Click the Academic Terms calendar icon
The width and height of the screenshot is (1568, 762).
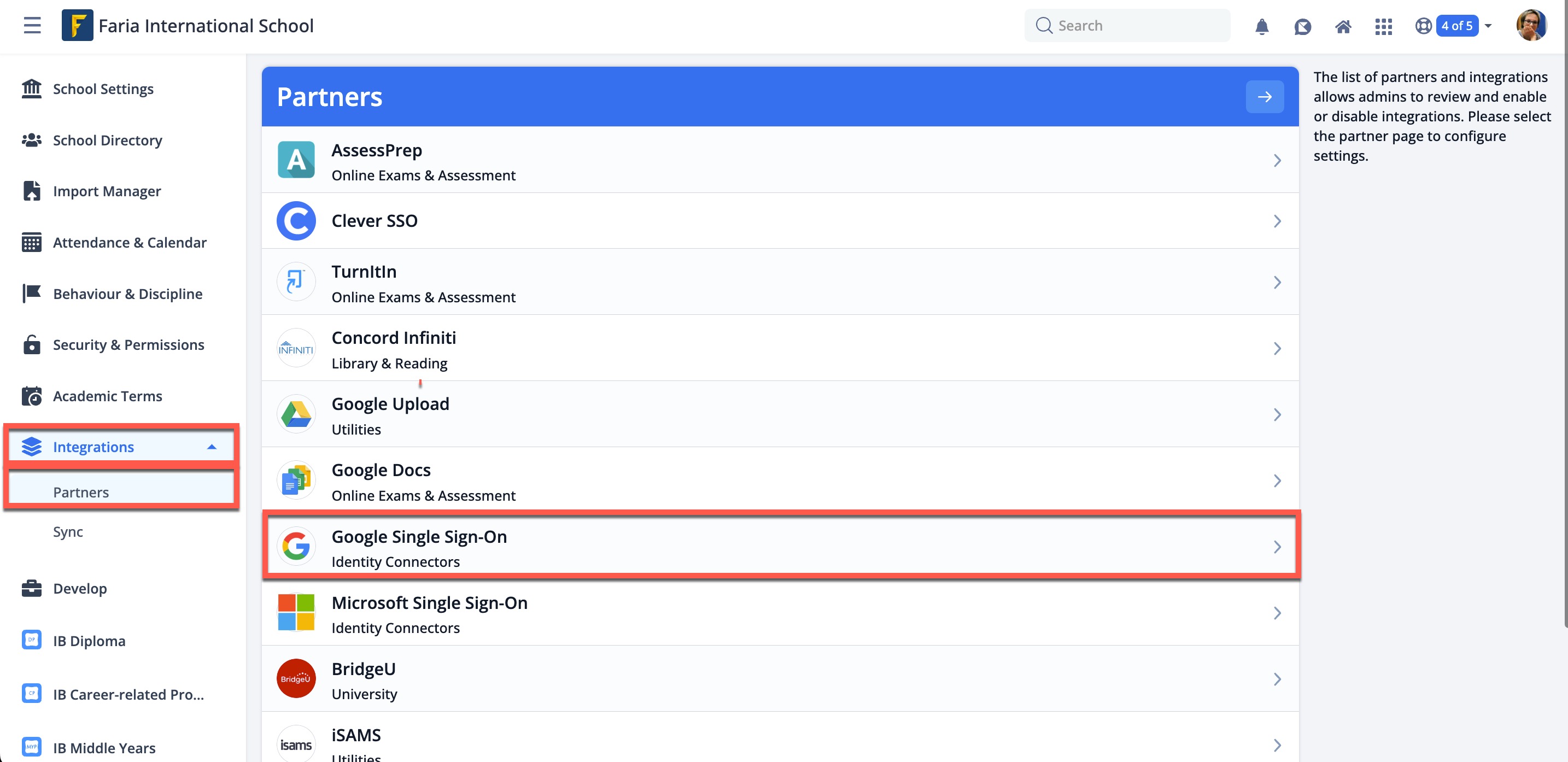[32, 396]
